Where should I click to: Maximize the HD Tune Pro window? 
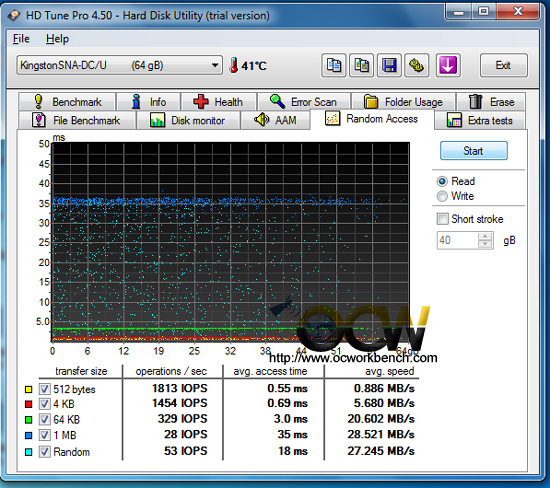pyautogui.click(x=483, y=12)
